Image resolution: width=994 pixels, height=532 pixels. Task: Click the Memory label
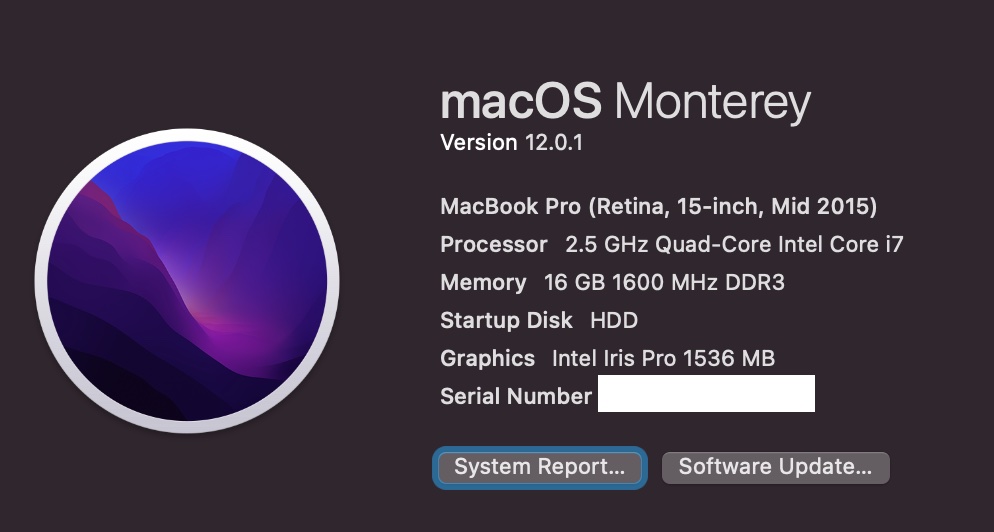(483, 283)
